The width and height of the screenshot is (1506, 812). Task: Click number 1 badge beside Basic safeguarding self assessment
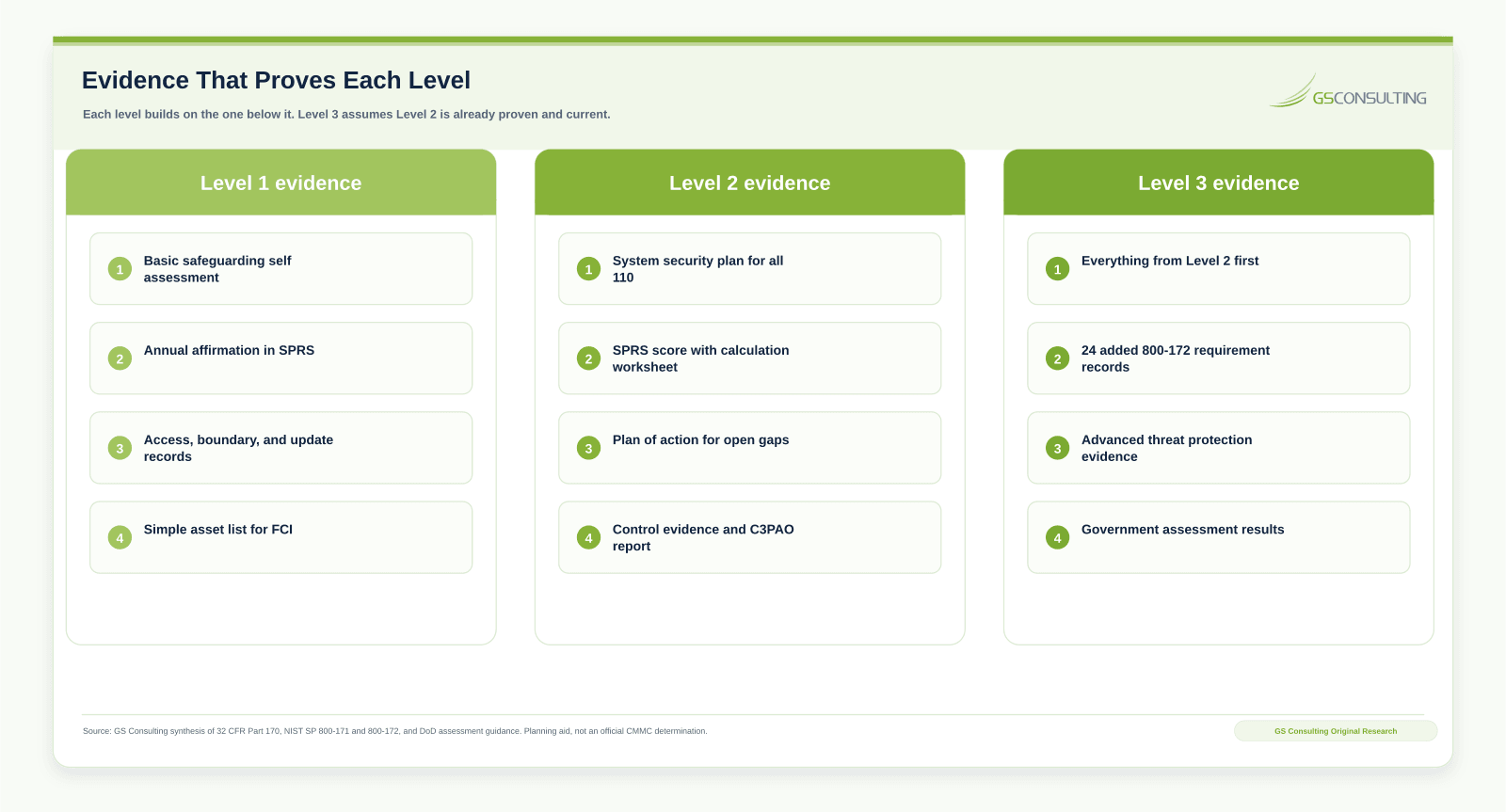click(120, 269)
